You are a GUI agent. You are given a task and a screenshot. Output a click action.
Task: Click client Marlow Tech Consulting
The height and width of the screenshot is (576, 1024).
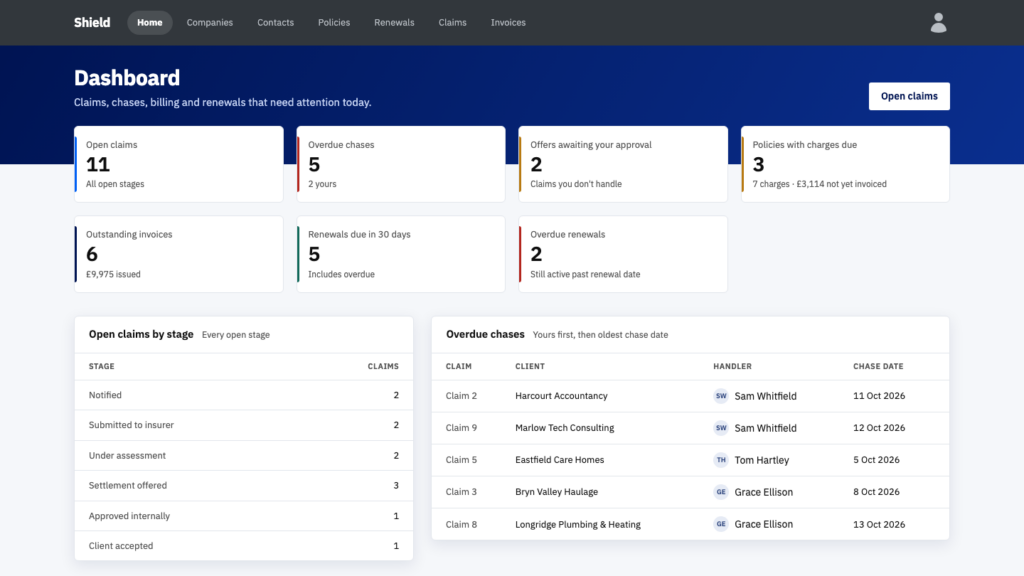(564, 428)
